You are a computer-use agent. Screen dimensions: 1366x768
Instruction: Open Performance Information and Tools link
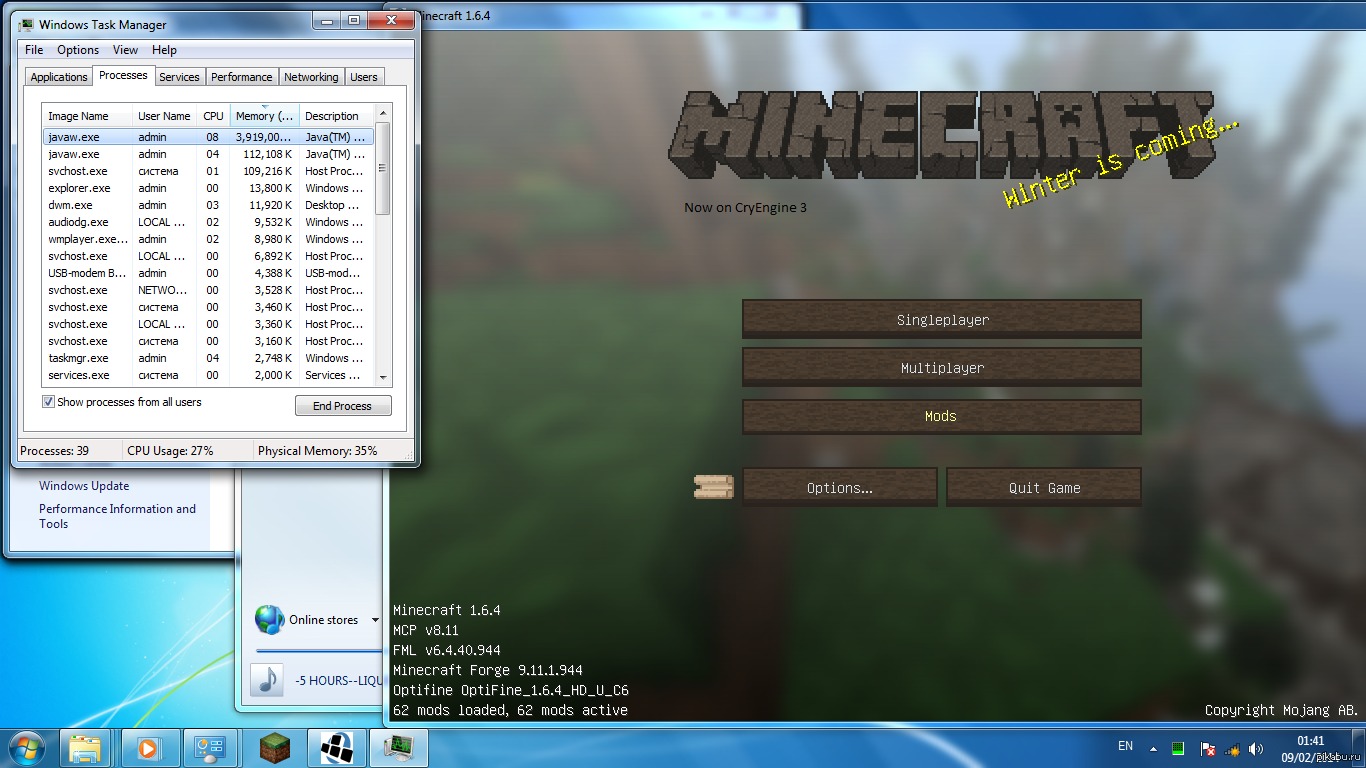pyautogui.click(x=117, y=516)
